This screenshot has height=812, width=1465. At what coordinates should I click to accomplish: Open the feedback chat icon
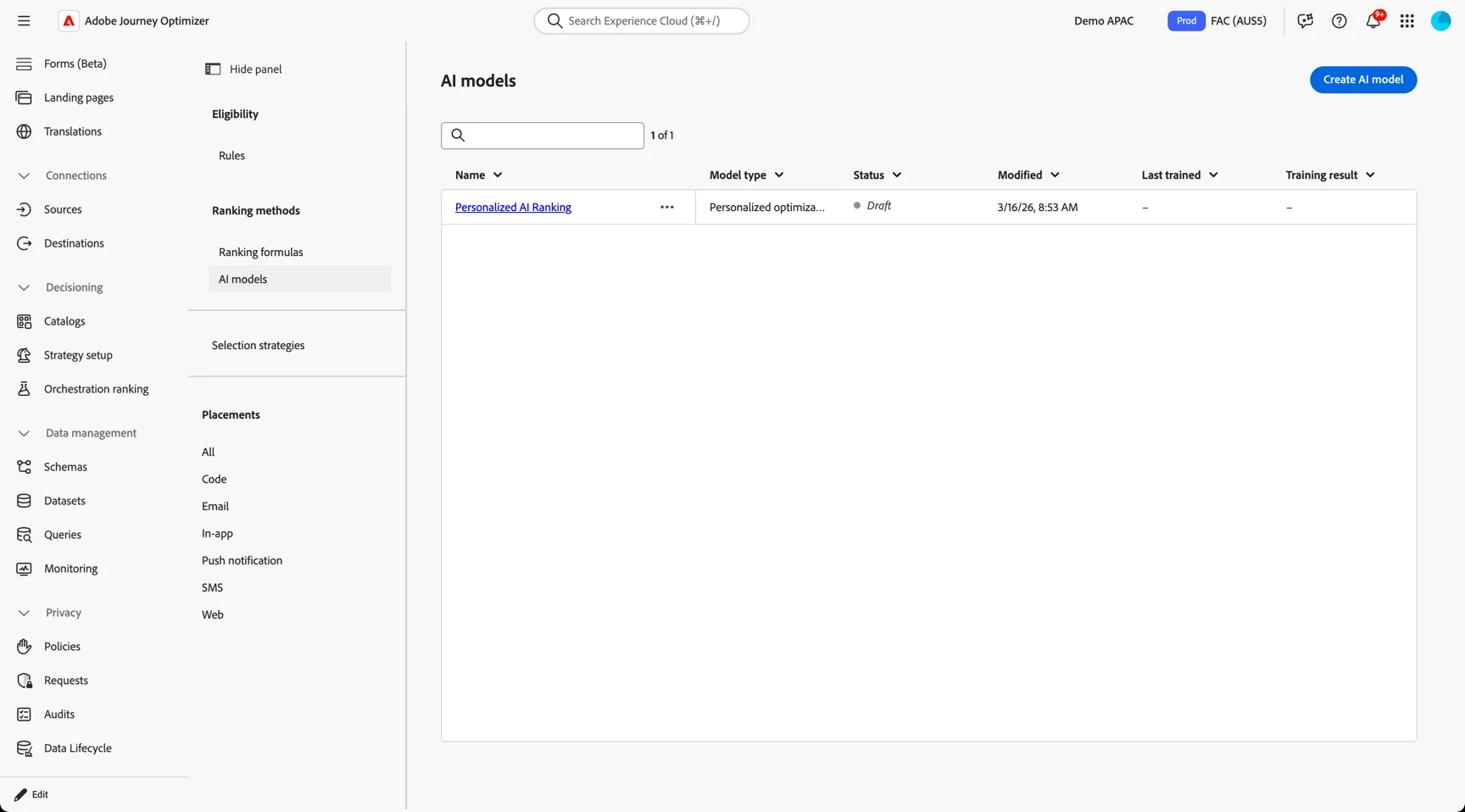(1305, 21)
